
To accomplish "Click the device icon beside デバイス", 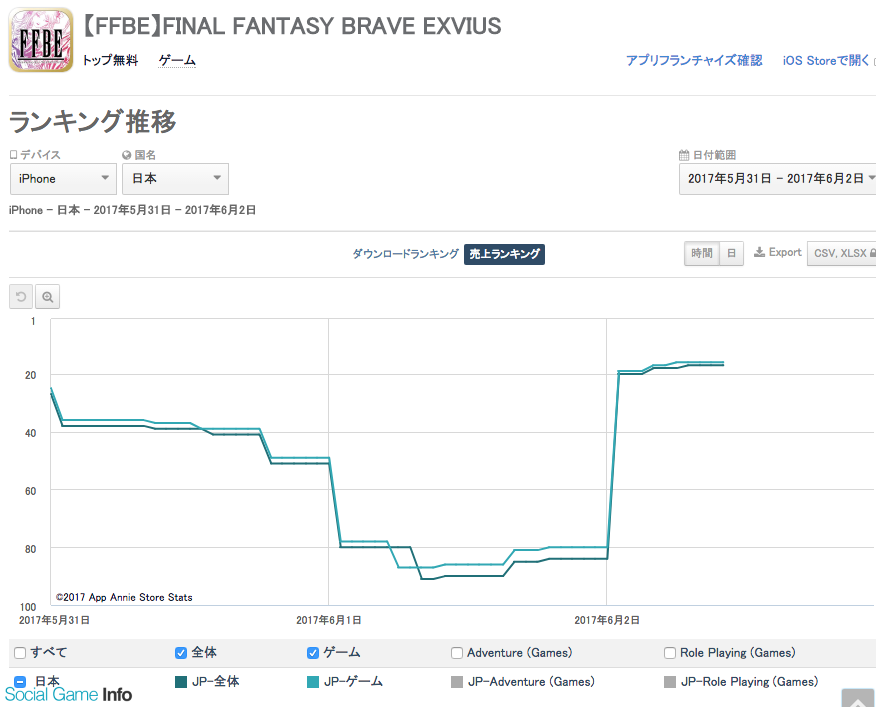I will point(13,155).
